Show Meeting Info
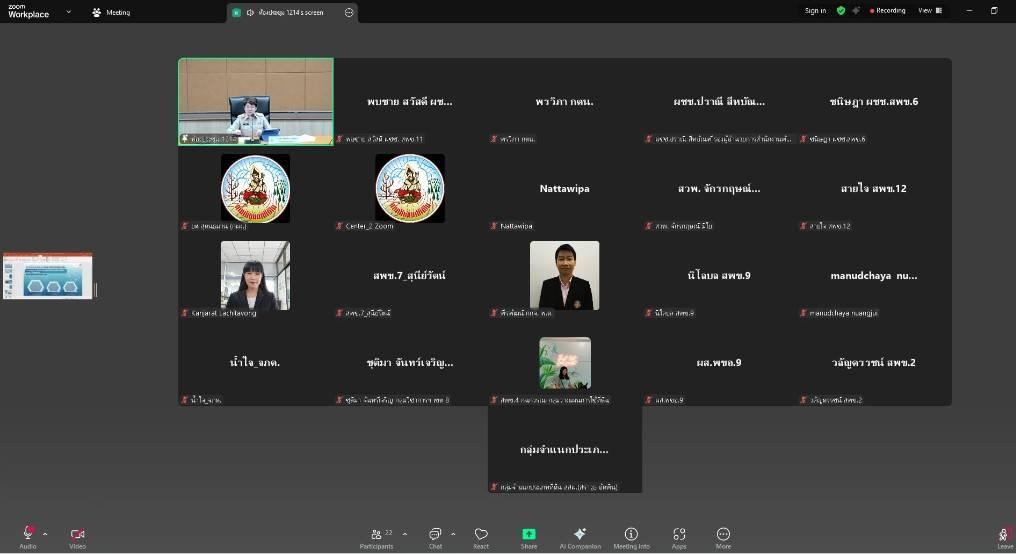The width and height of the screenshot is (1016, 554). pos(631,535)
